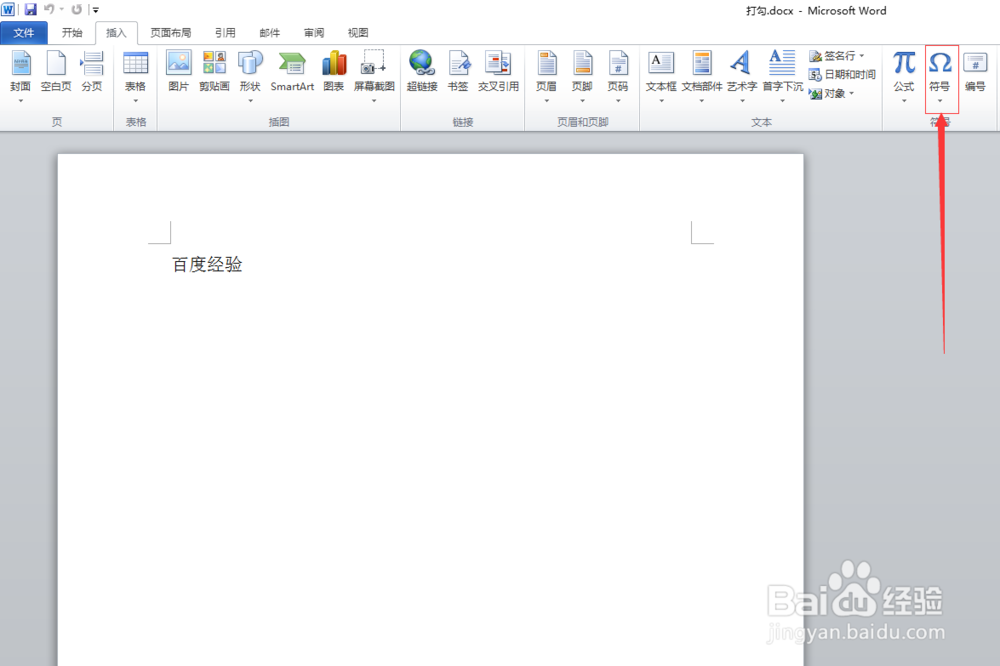Switch to the 页面布局 ribbon tab
The width and height of the screenshot is (1000, 666).
(x=170, y=32)
